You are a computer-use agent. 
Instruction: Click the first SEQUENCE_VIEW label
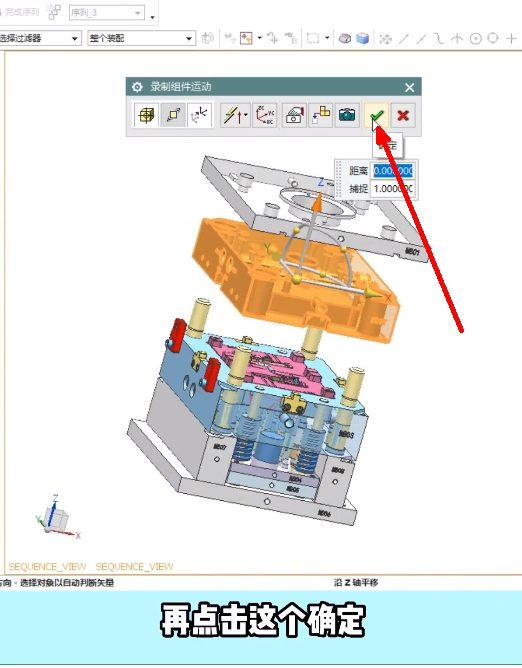tap(47, 567)
